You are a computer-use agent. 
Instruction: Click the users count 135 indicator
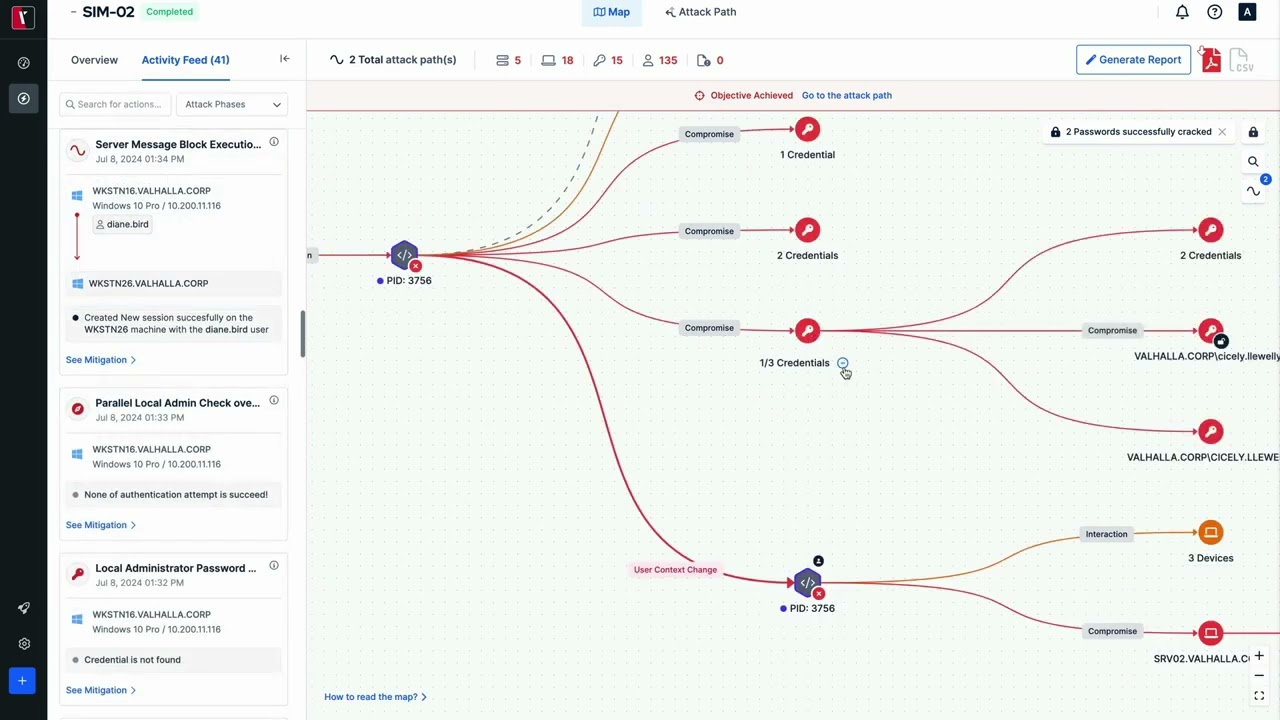(660, 60)
